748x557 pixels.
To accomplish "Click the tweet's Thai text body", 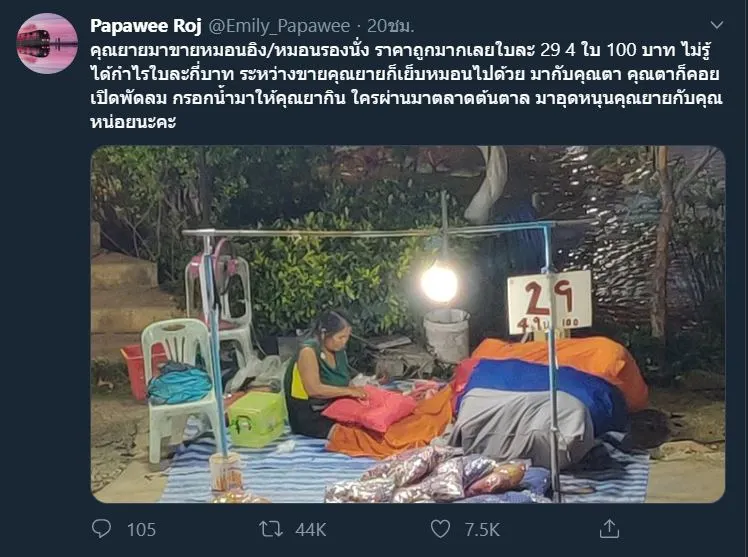I will pos(406,86).
